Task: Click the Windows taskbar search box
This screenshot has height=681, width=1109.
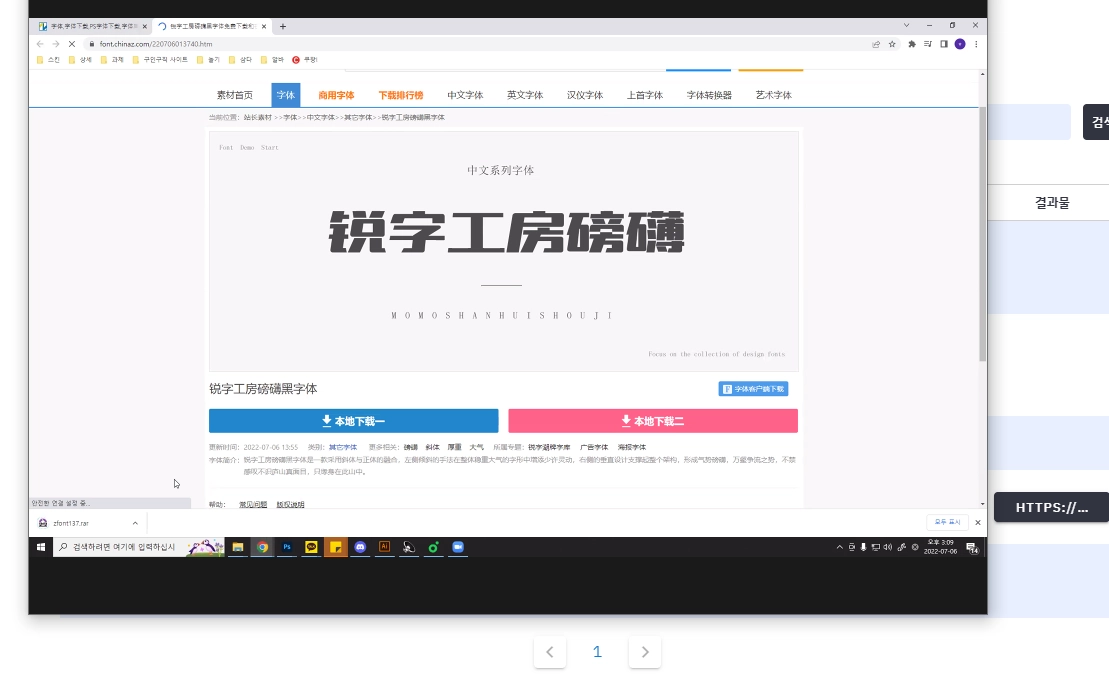Action: click(x=139, y=547)
